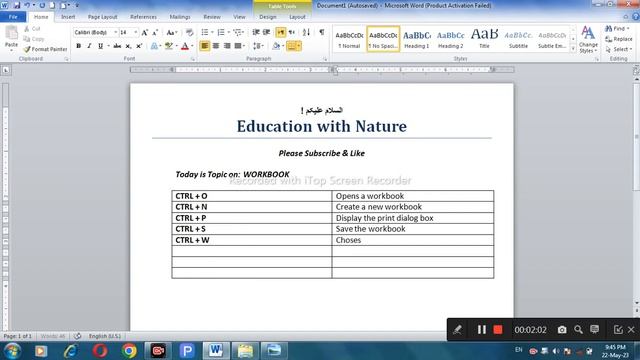Expand the Styles gallery More arrow
Viewport: 640px width, 360px height.
573,49
